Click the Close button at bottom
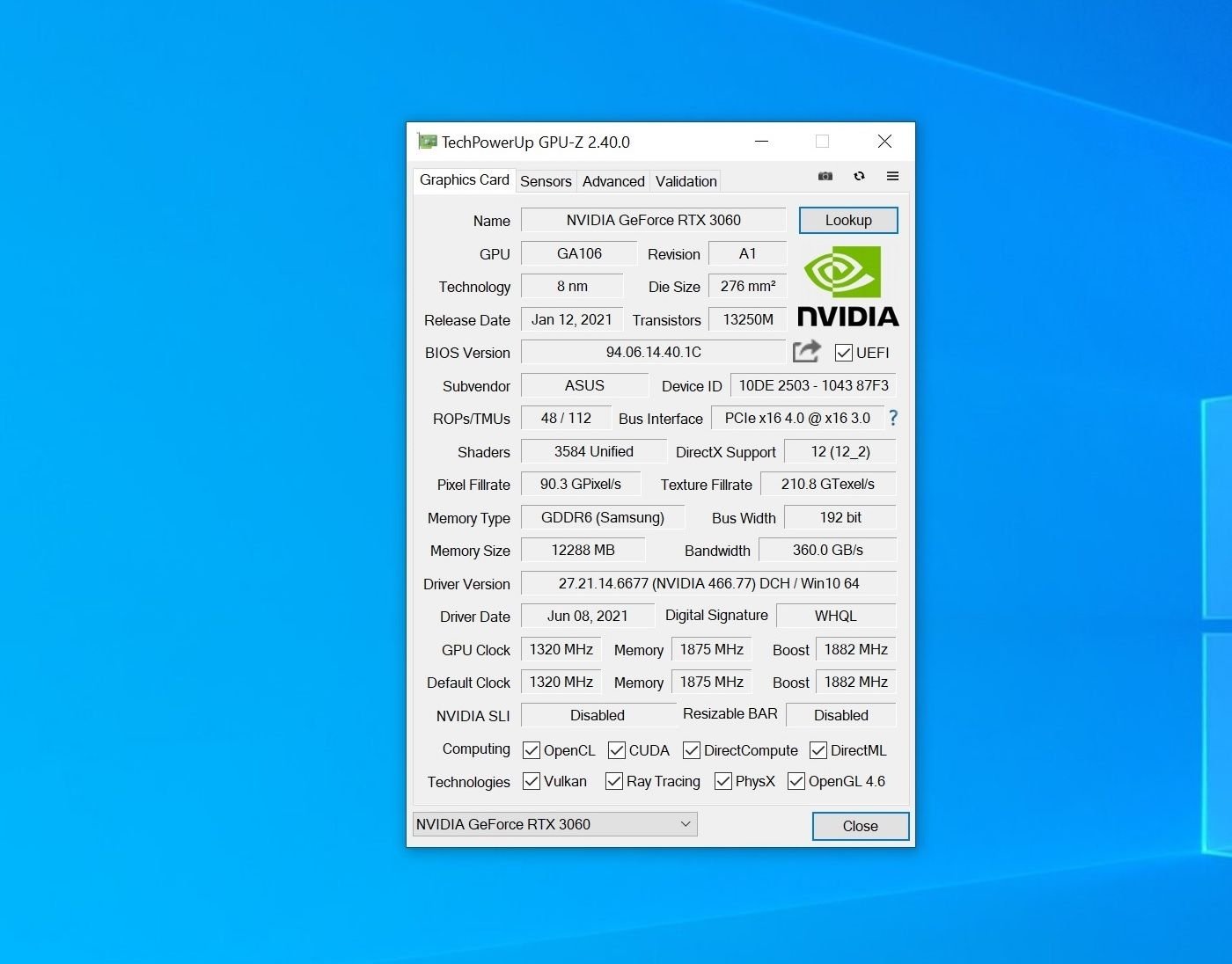 [861, 826]
